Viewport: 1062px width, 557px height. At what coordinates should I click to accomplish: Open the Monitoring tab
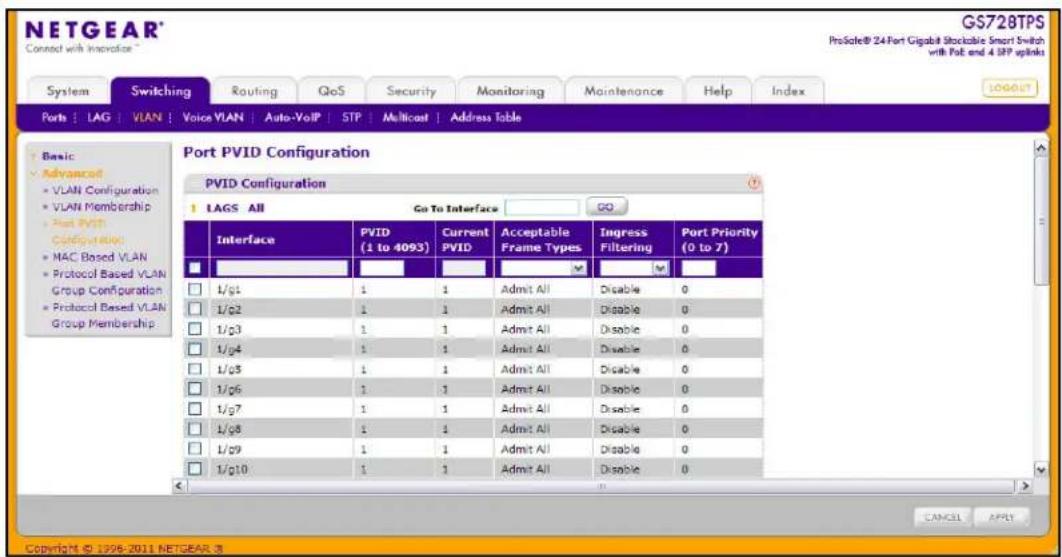(x=510, y=91)
